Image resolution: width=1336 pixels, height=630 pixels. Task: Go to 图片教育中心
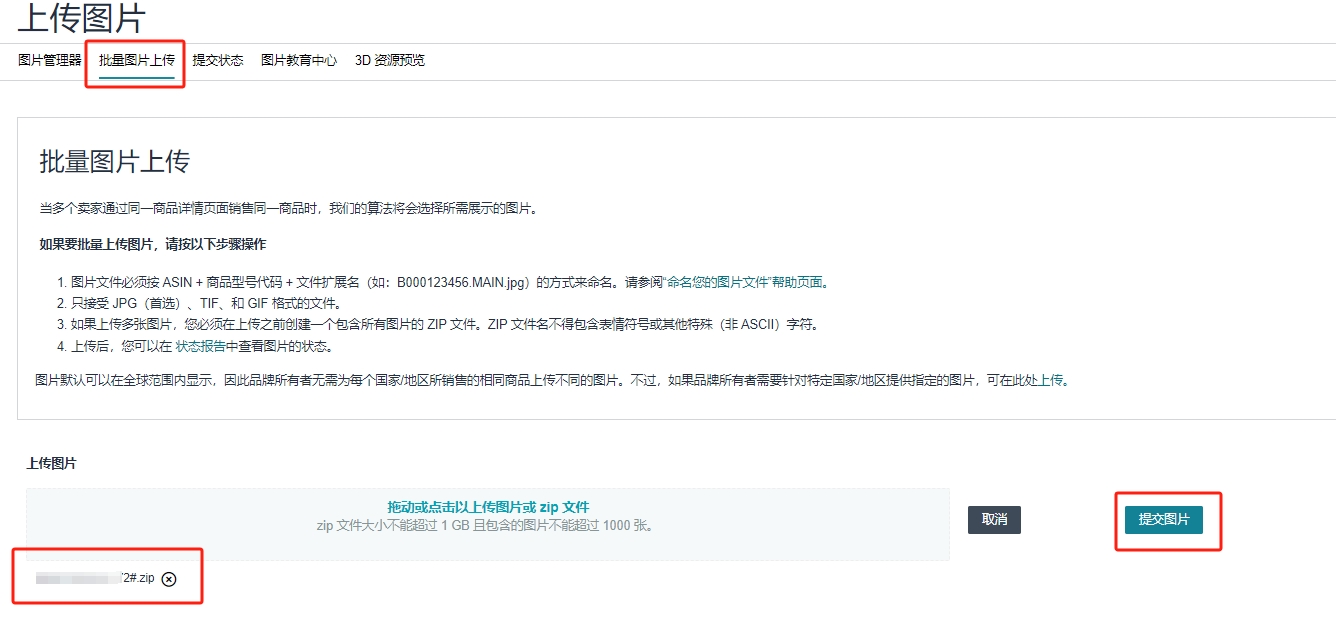298,60
